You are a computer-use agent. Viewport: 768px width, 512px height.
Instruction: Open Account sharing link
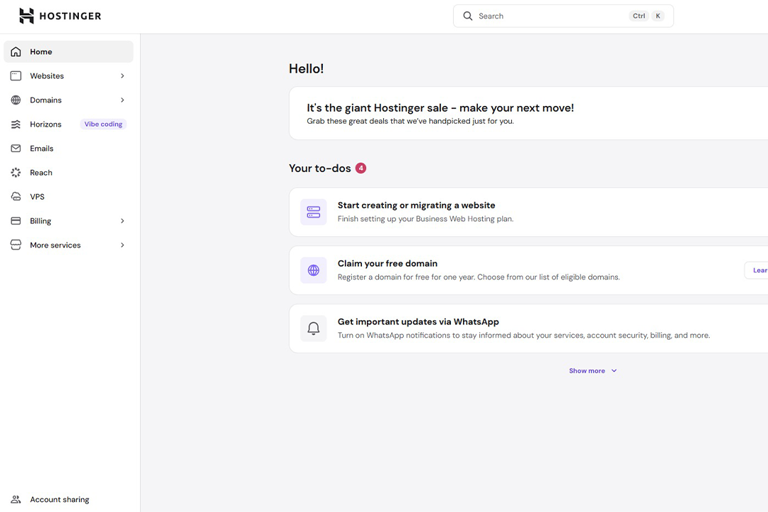tap(59, 499)
